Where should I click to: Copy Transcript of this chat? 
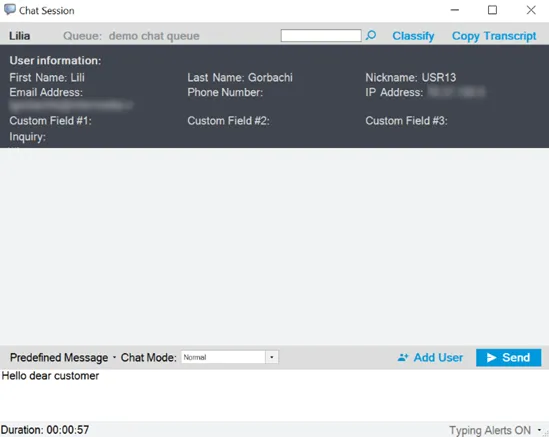click(x=494, y=36)
